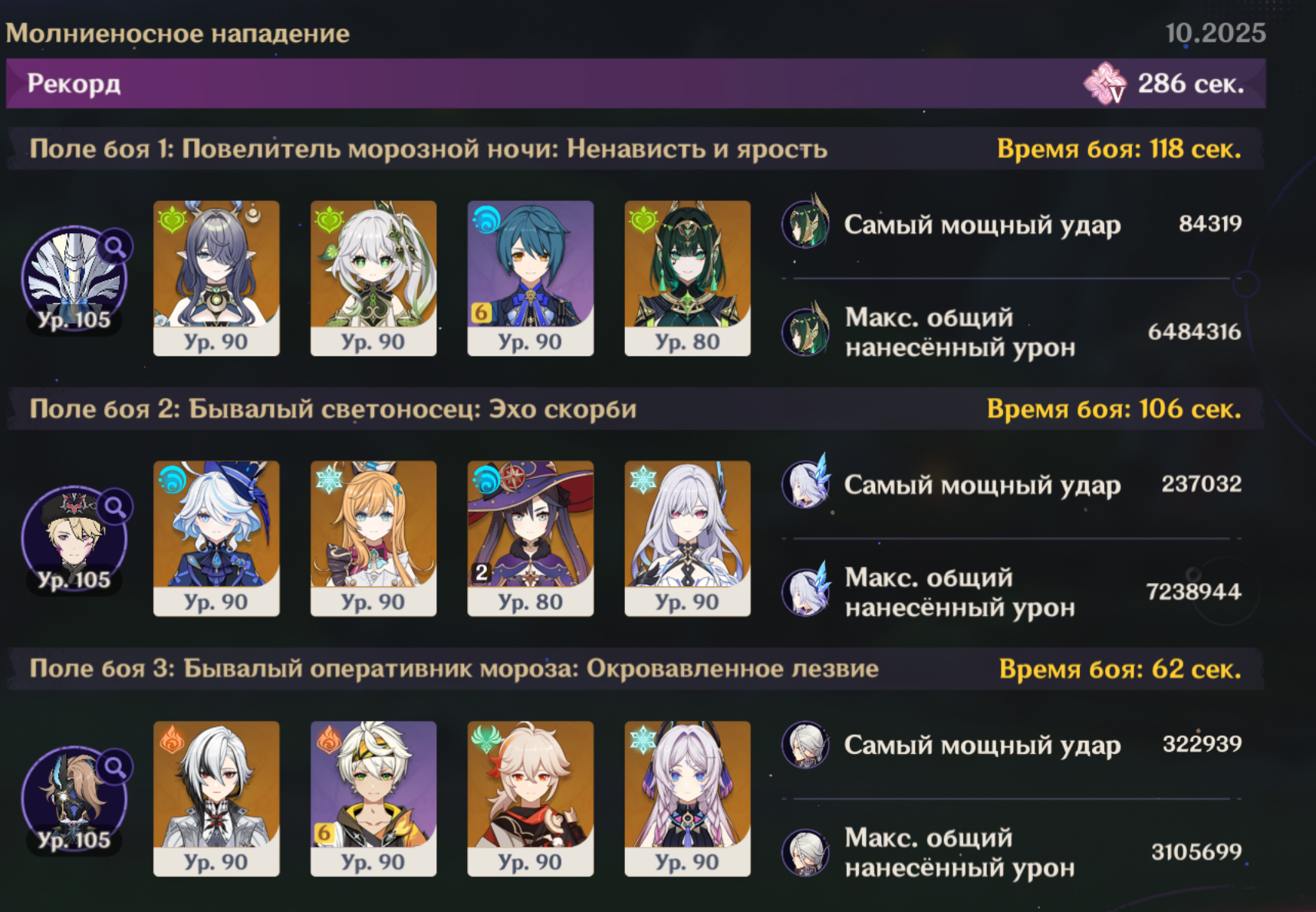
Task: Click the white-haired avatar beside 322939
Action: tap(805, 745)
